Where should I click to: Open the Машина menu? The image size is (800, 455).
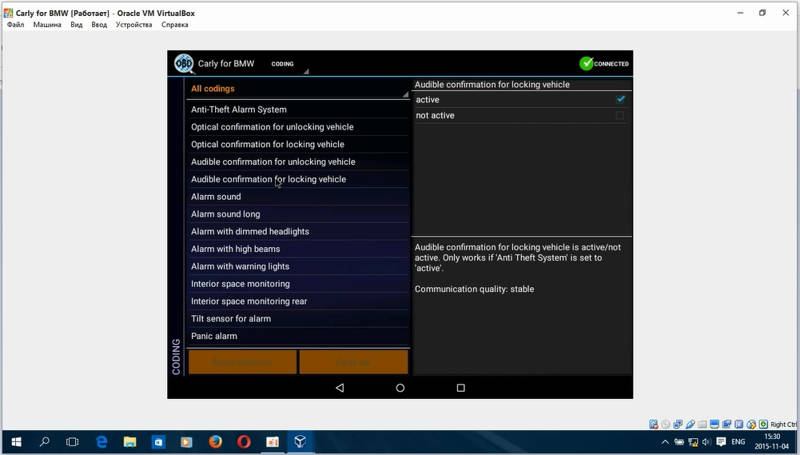[x=47, y=25]
